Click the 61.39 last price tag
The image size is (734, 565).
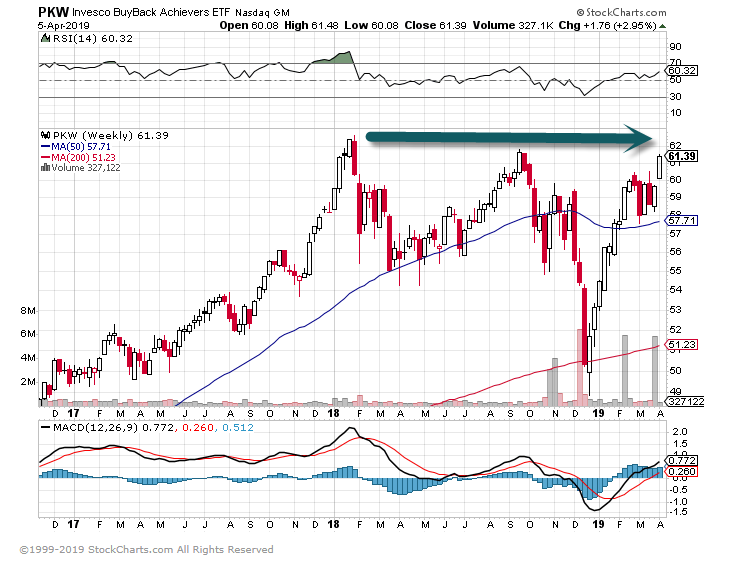(682, 156)
